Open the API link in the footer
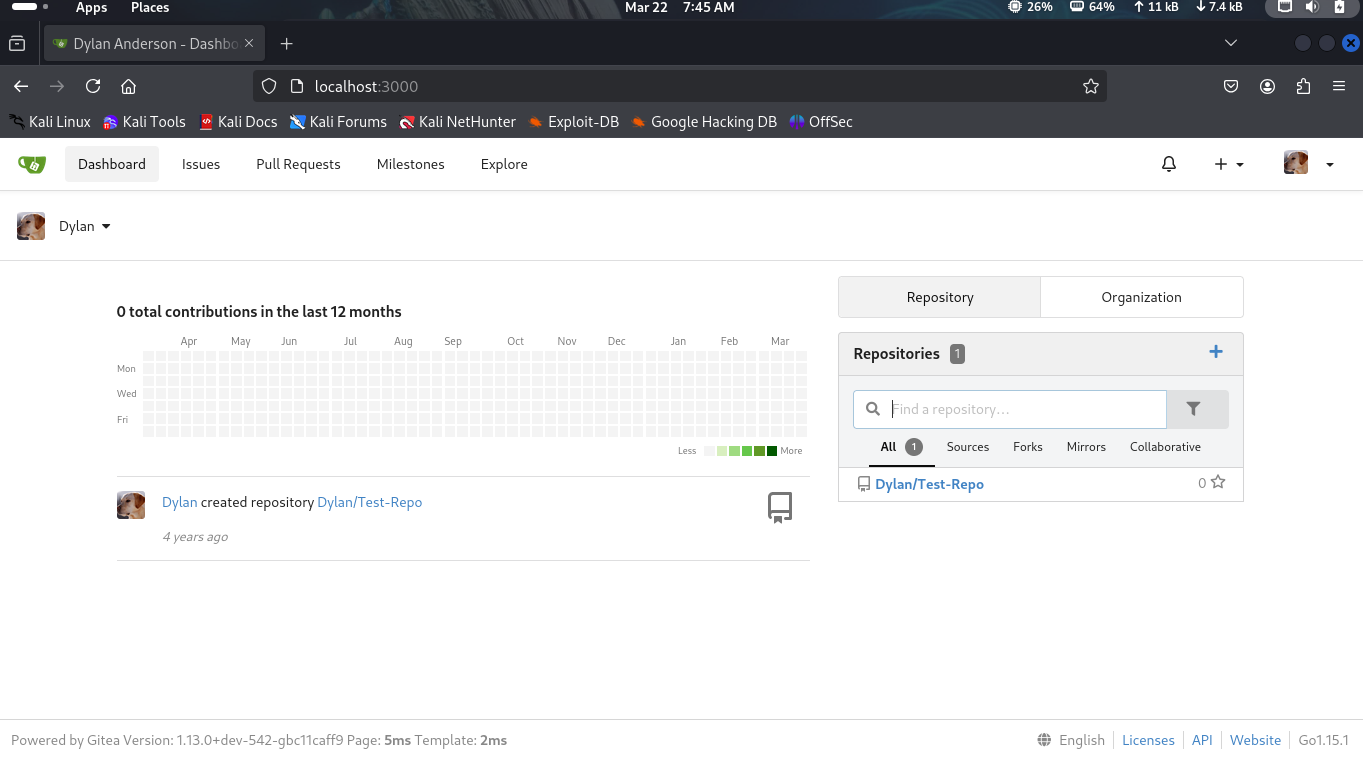The image size is (1363, 759). [1201, 740]
